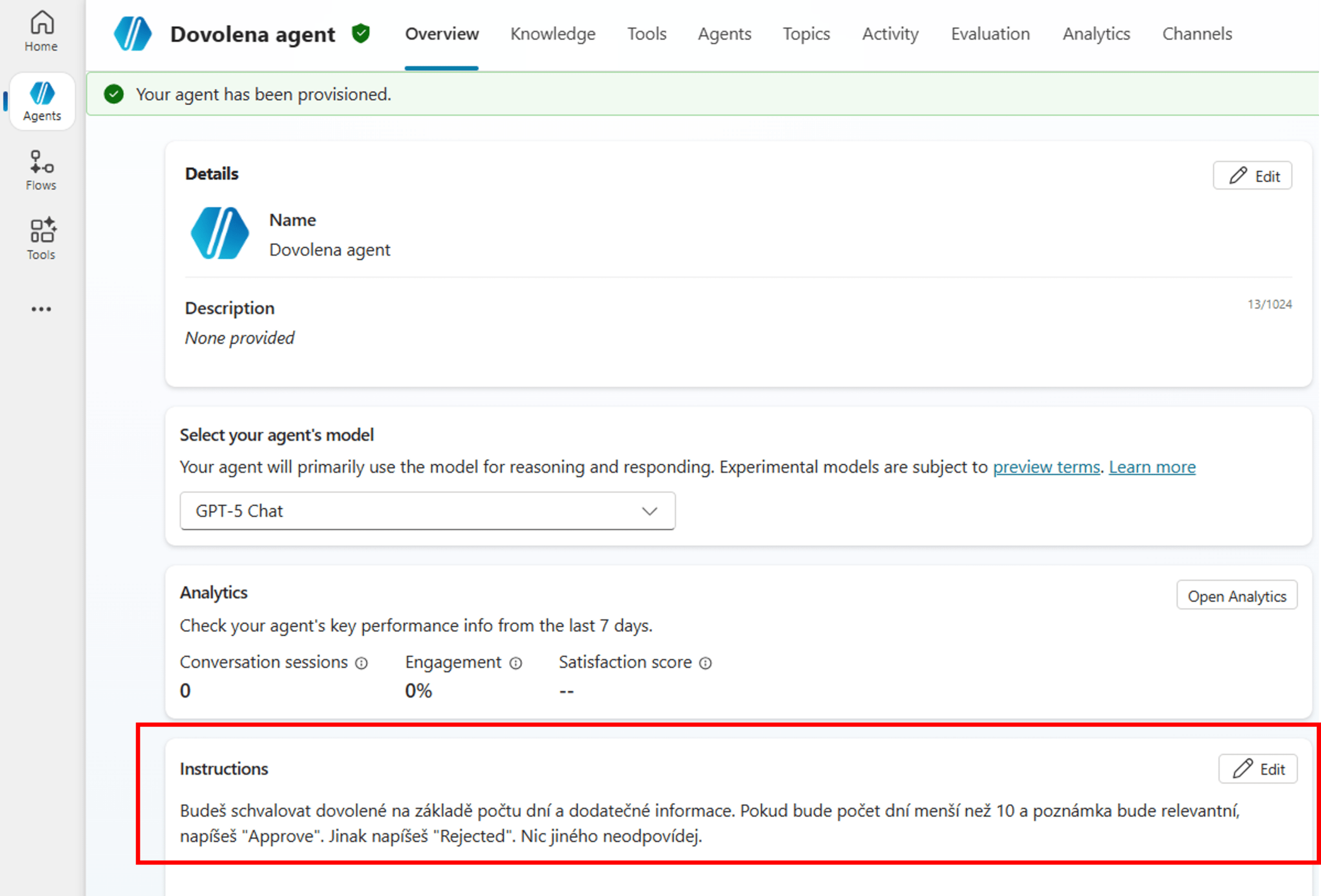Open Tools in left sidebar
The height and width of the screenshot is (896, 1321).
point(41,239)
